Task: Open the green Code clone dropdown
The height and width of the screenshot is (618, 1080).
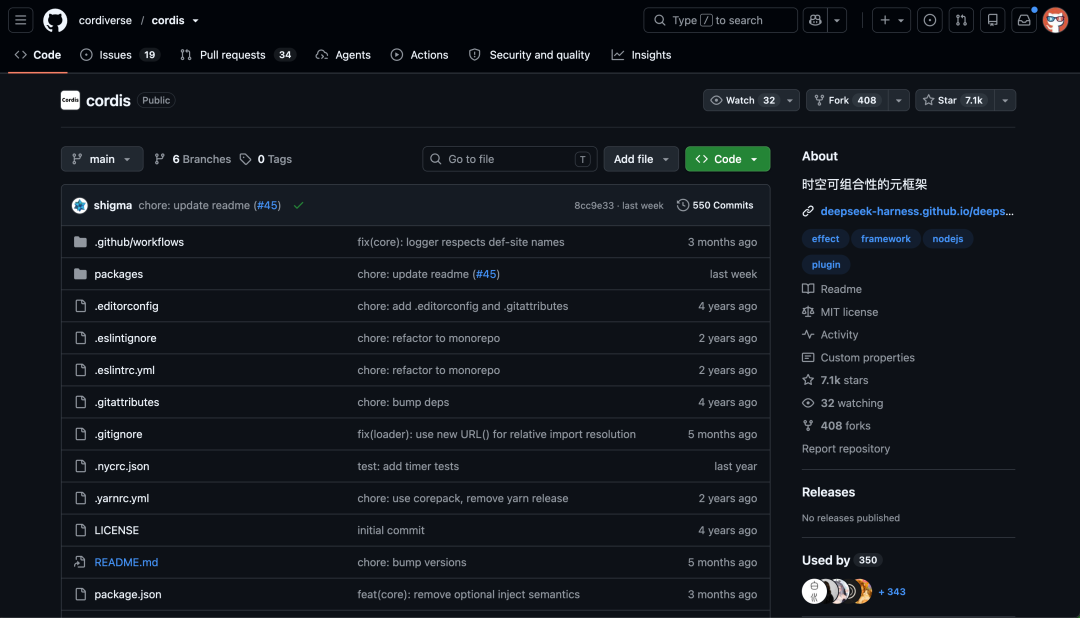Action: [727, 159]
